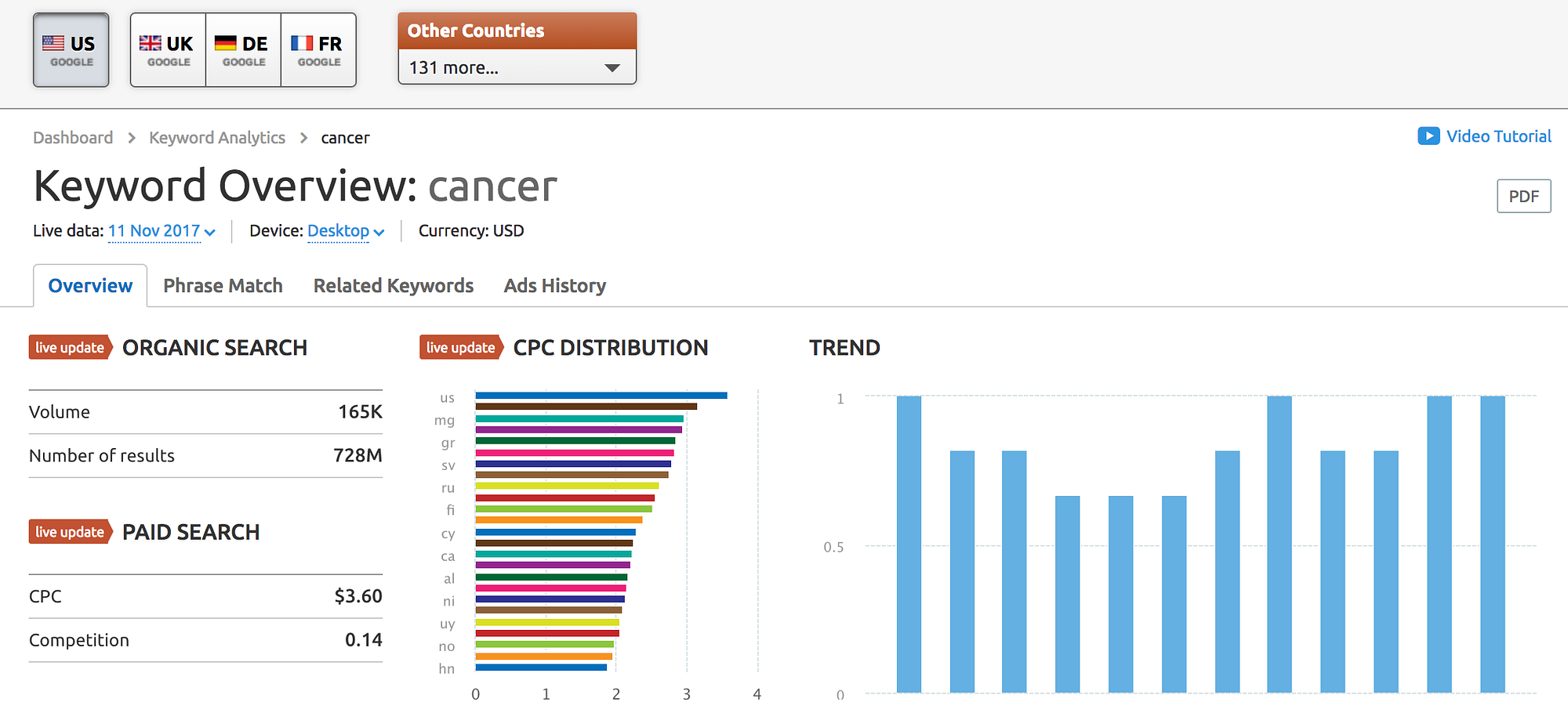Screen dimensions: 1568x720
Task: Click the US flag icon
Action: point(53,43)
